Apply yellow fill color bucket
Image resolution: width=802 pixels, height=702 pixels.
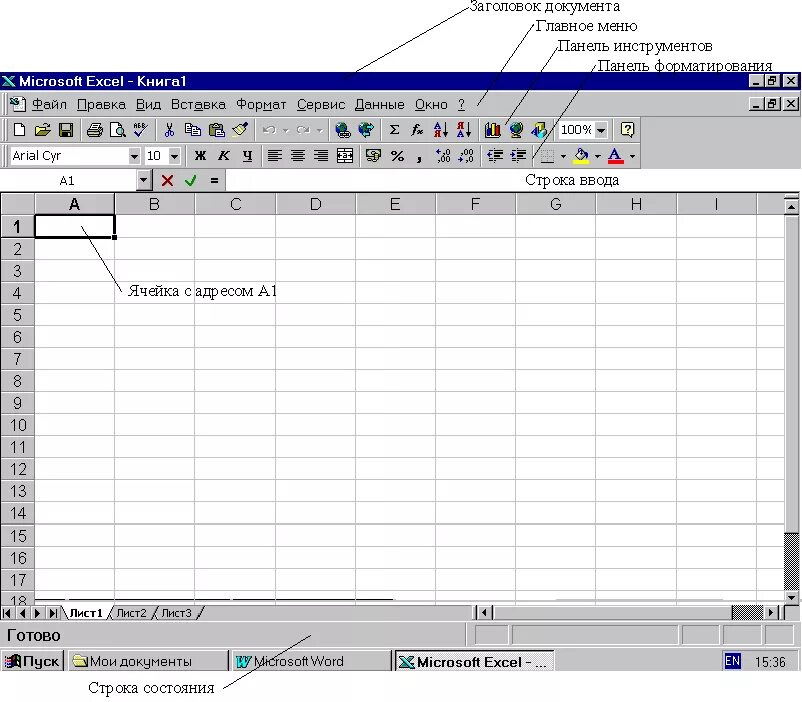pyautogui.click(x=581, y=156)
